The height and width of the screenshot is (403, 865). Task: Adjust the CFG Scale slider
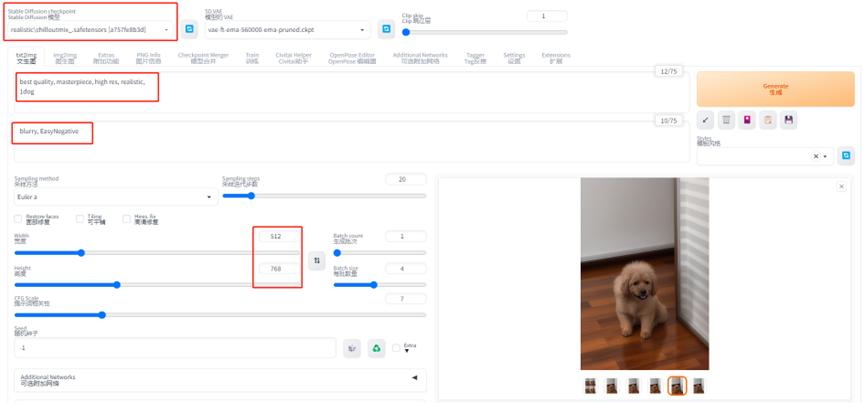coord(220,315)
